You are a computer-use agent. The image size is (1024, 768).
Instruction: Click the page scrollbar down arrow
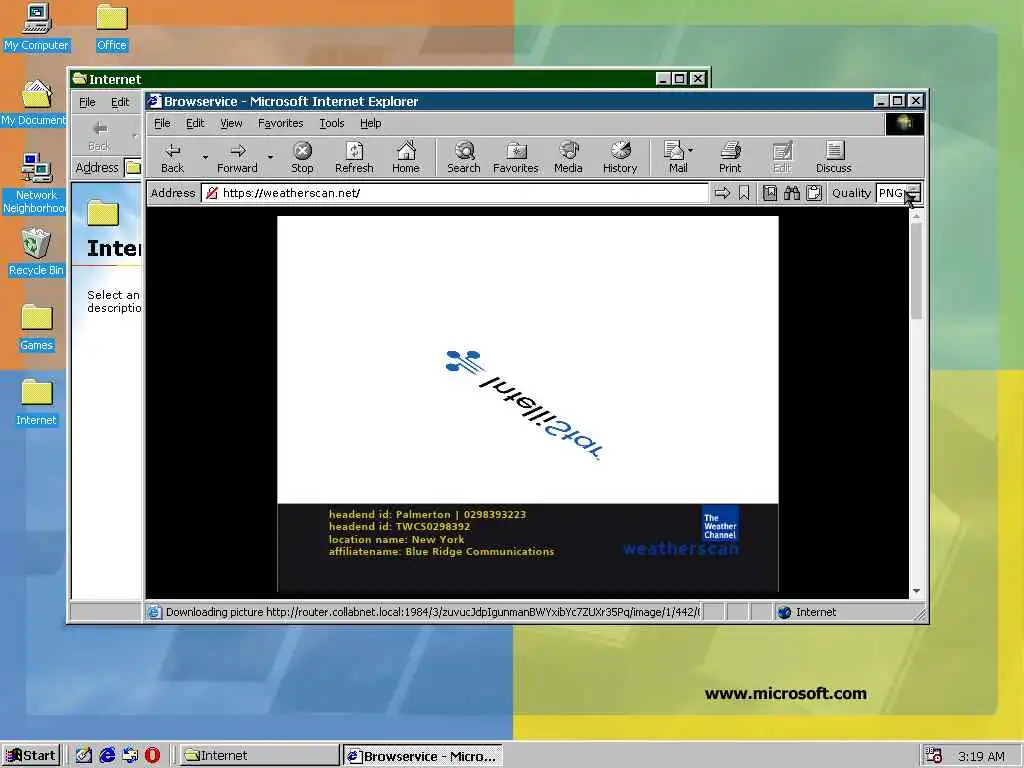tap(916, 590)
